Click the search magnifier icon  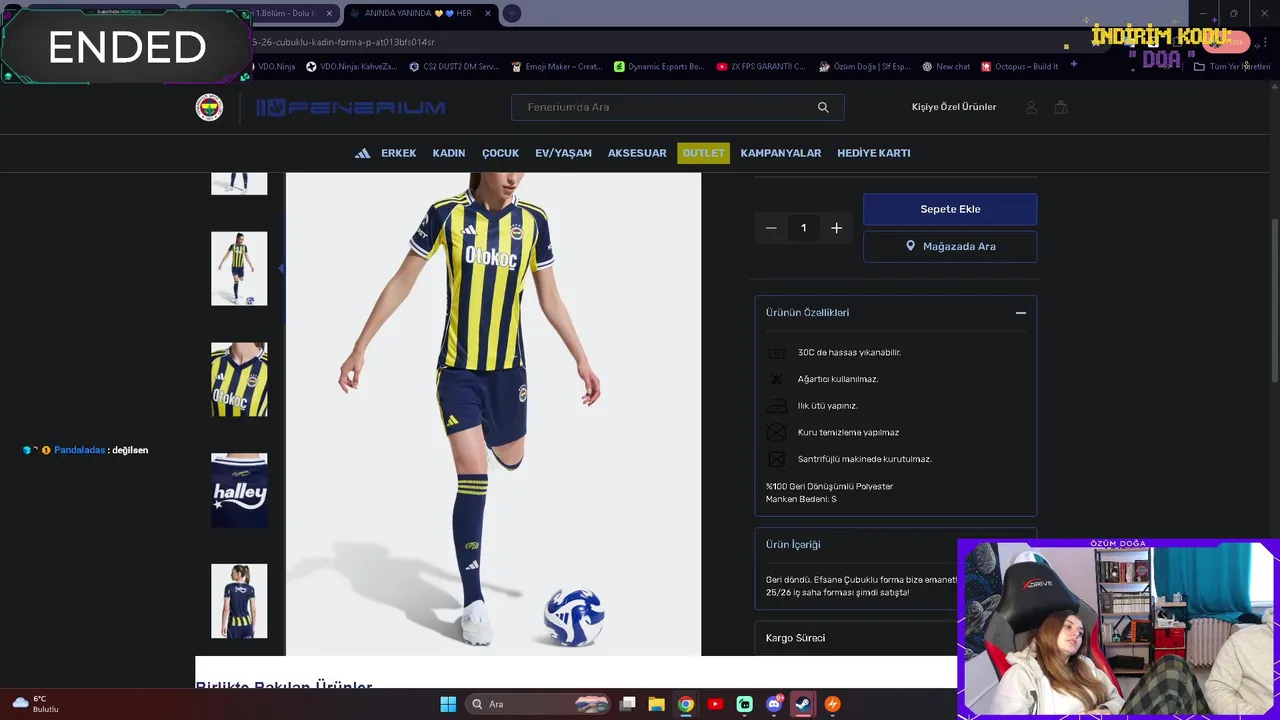pos(823,107)
